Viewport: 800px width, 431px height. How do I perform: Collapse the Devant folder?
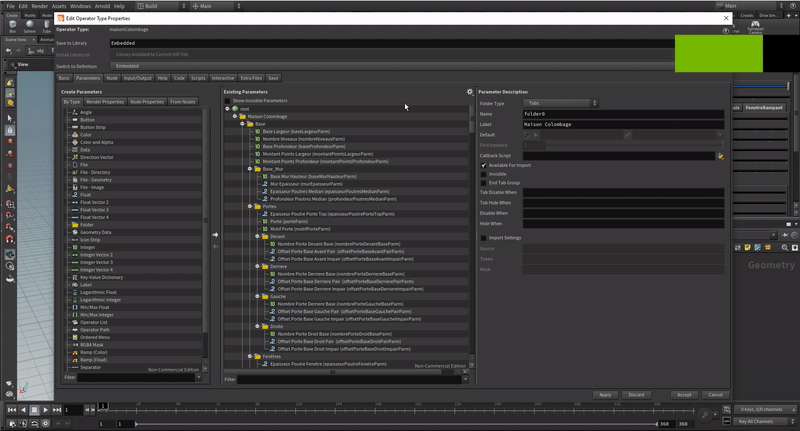[258, 236]
